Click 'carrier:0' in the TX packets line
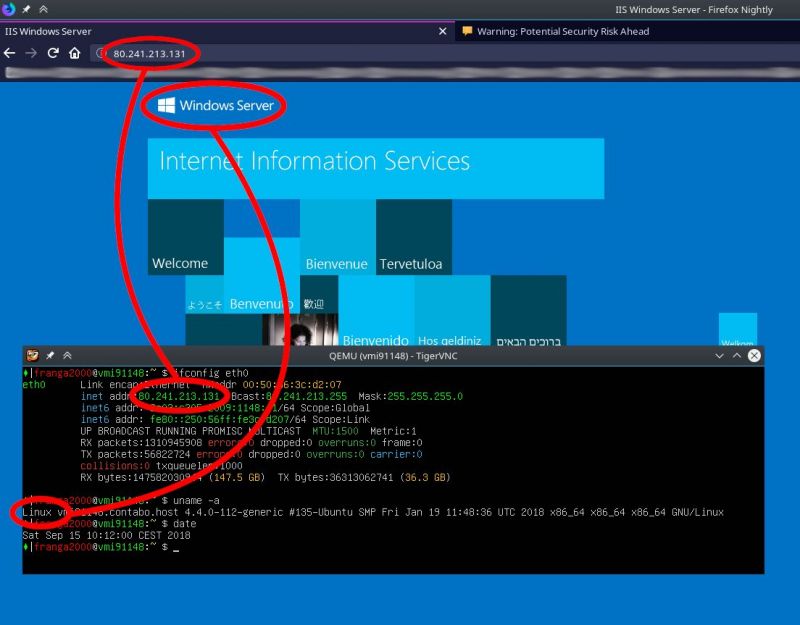Image resolution: width=800 pixels, height=625 pixels. click(396, 454)
